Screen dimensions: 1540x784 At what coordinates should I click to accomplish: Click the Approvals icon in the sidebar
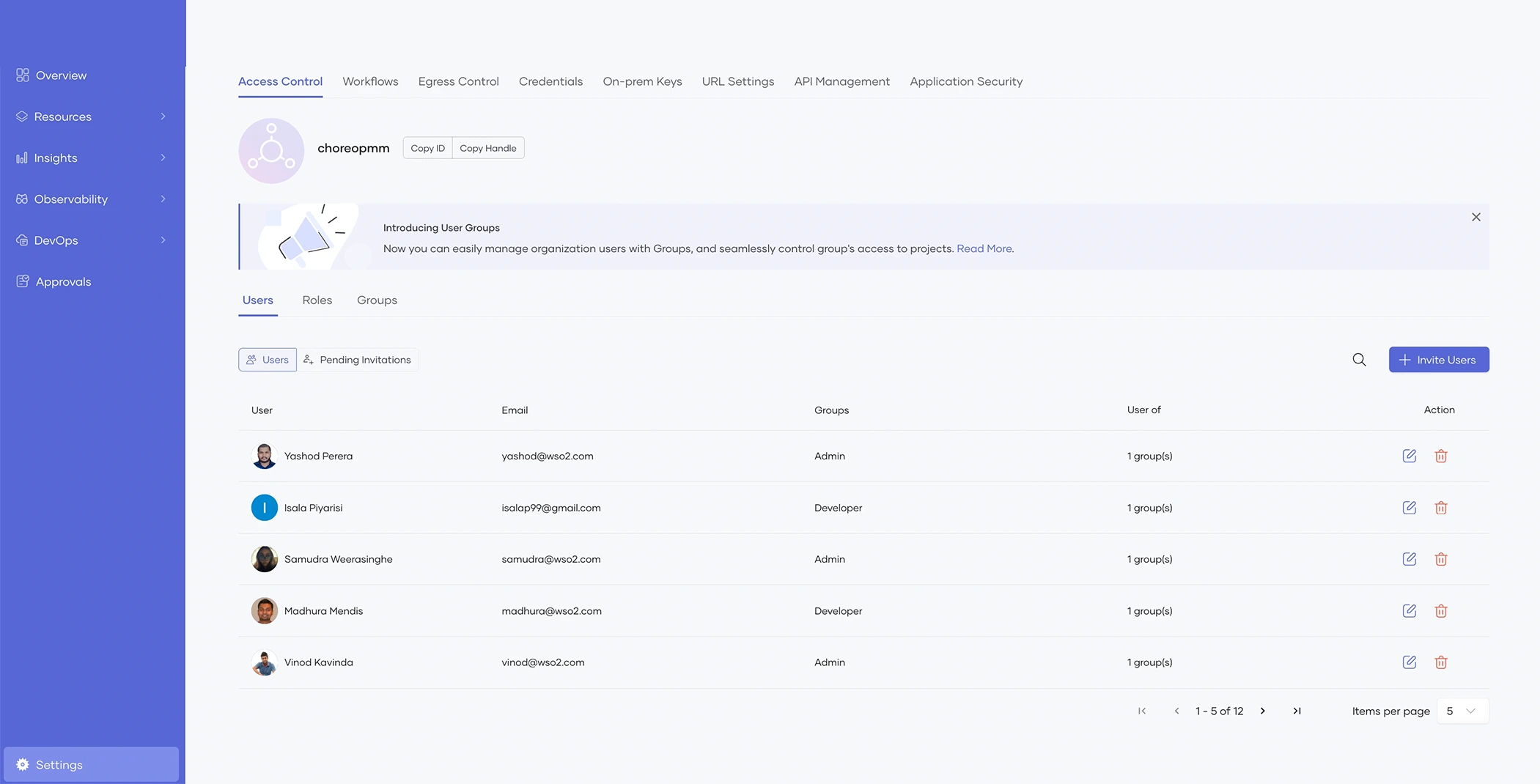pyautogui.click(x=22, y=281)
